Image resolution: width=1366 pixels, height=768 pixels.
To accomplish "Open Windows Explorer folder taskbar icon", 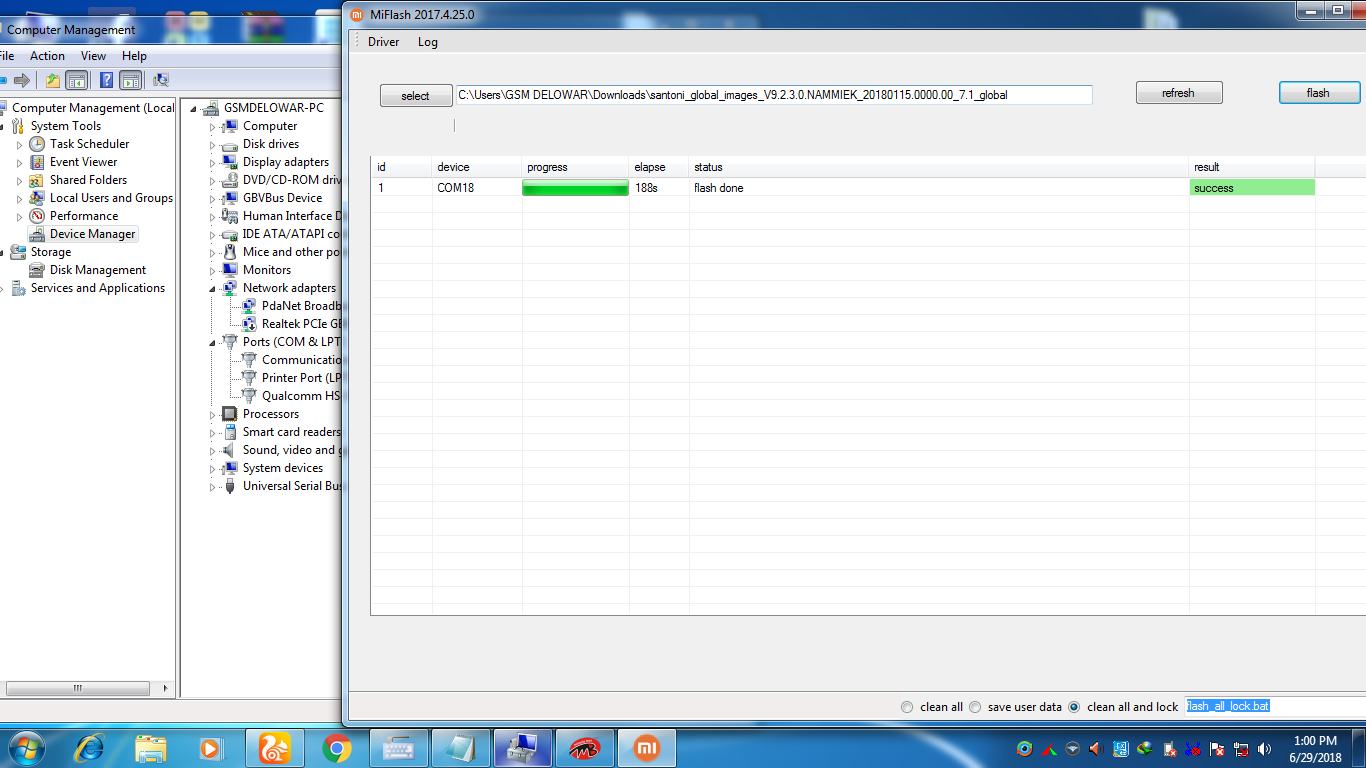I will (151, 747).
